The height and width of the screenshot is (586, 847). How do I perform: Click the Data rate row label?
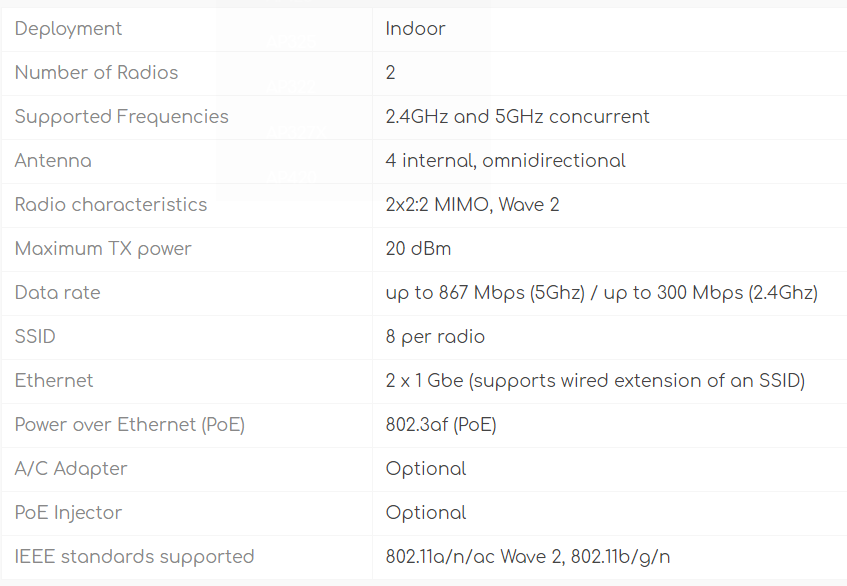[x=57, y=293]
